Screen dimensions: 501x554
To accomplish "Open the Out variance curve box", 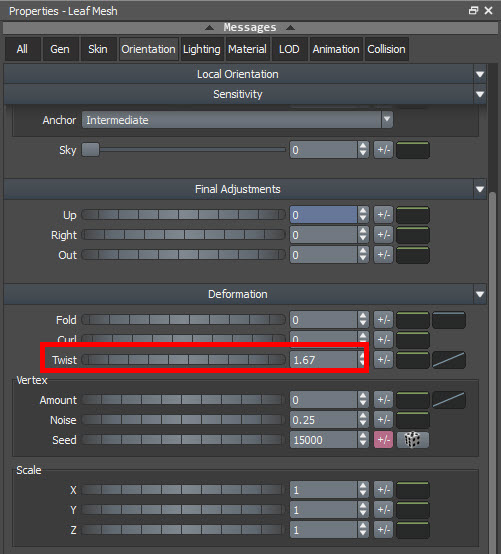I will (x=413, y=255).
